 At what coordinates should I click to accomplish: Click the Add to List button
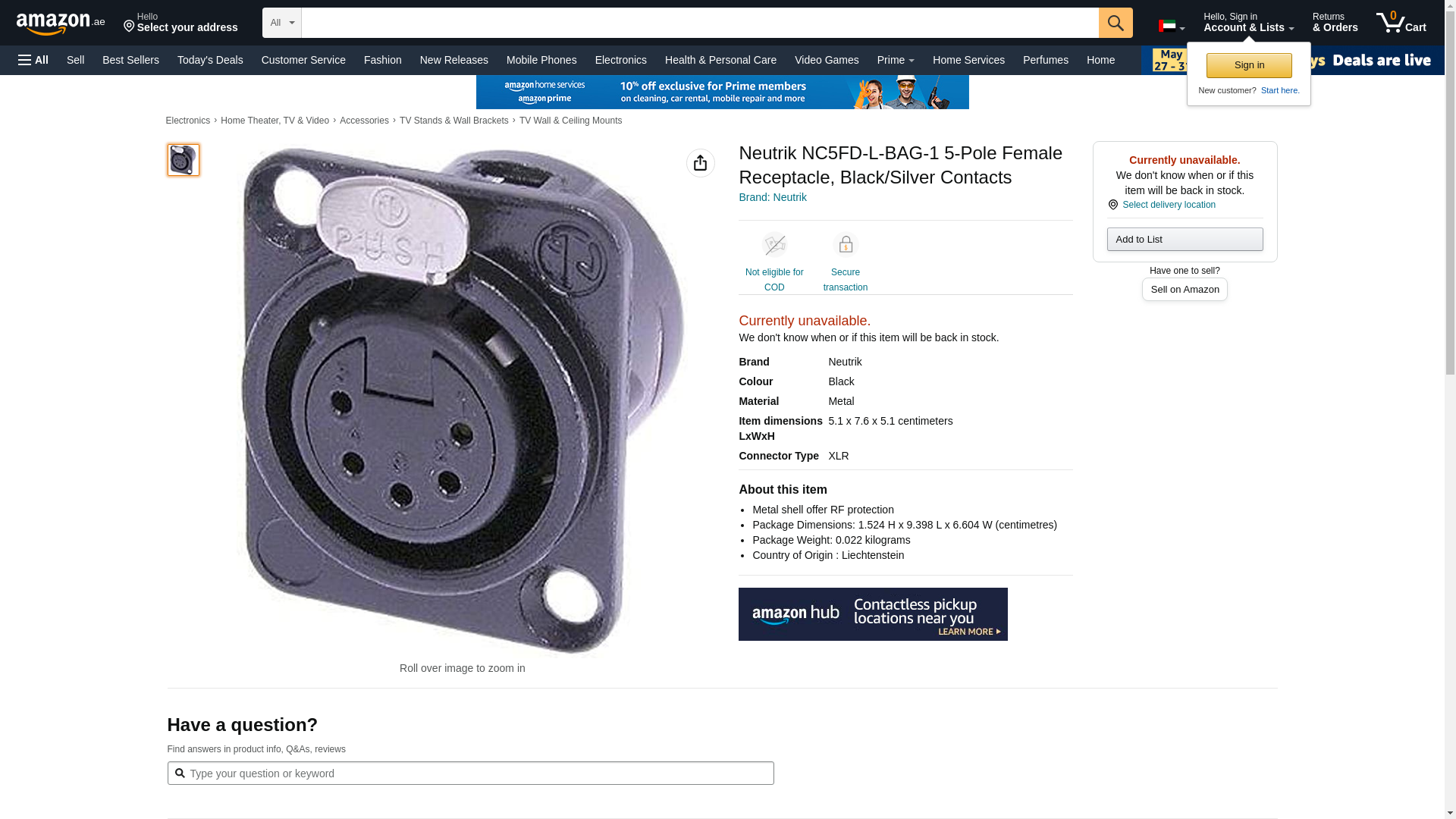pos(1185,240)
